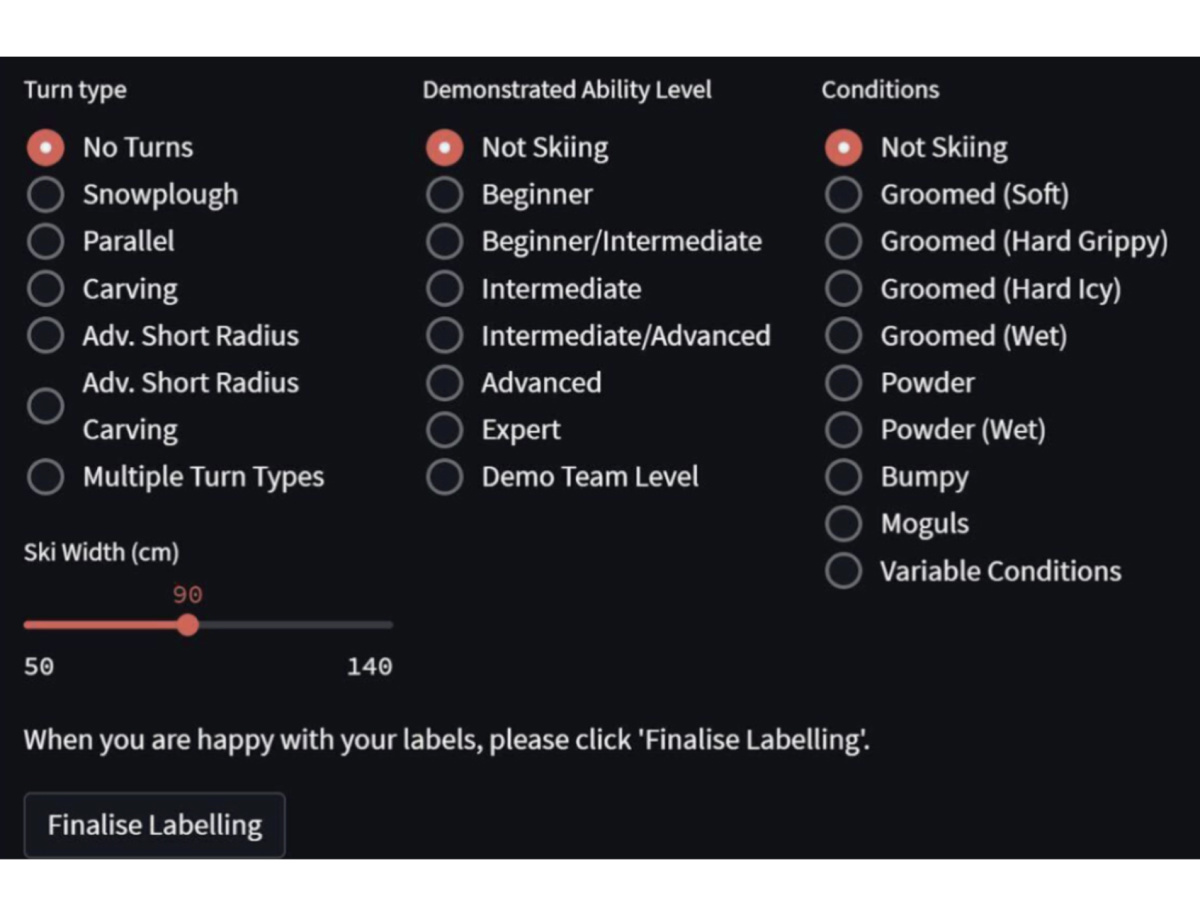Viewport: 1200px width, 917px height.
Task: Pick Multiple Turn Types radio option
Action: click(45, 477)
